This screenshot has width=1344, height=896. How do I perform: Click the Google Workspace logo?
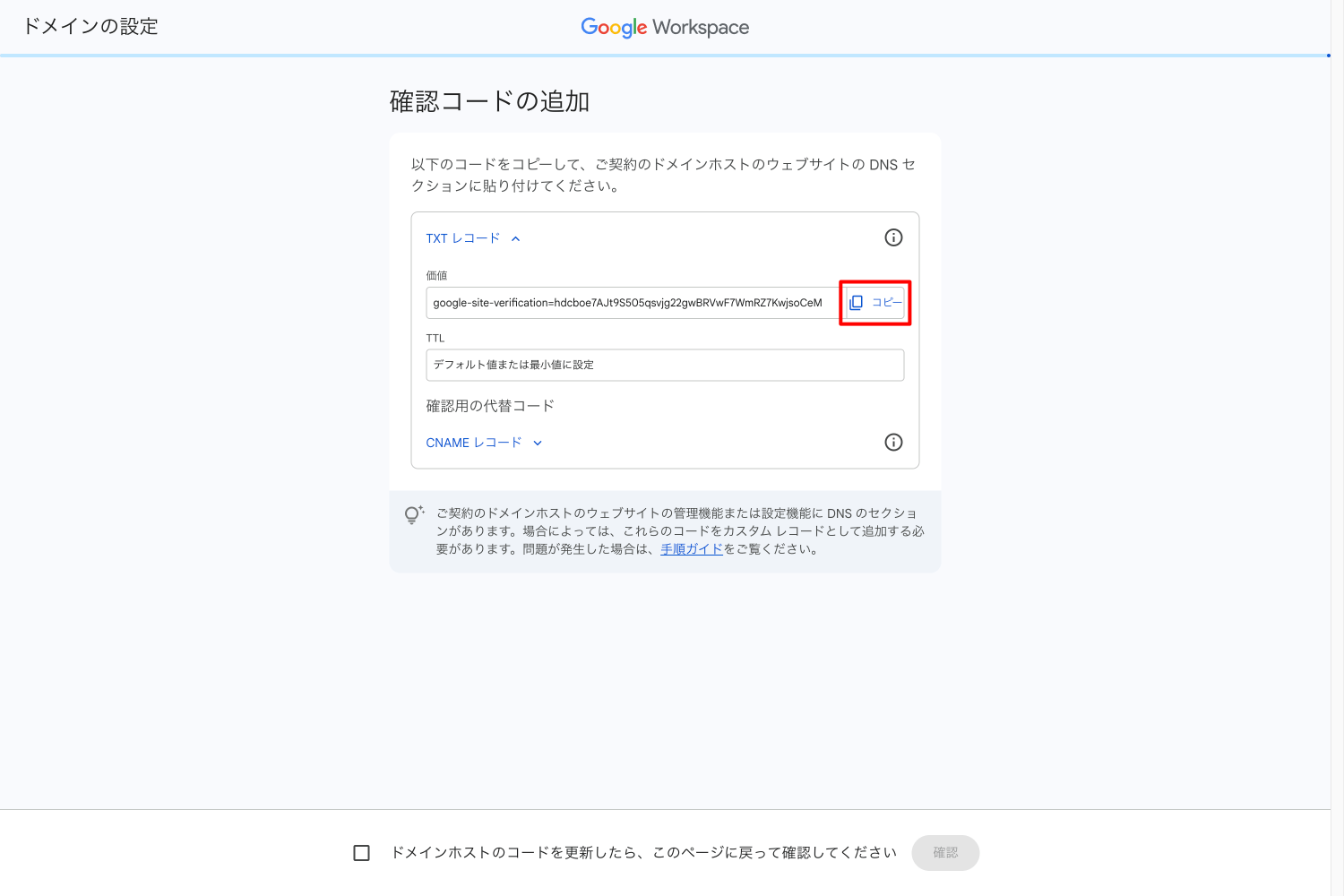coord(665,27)
